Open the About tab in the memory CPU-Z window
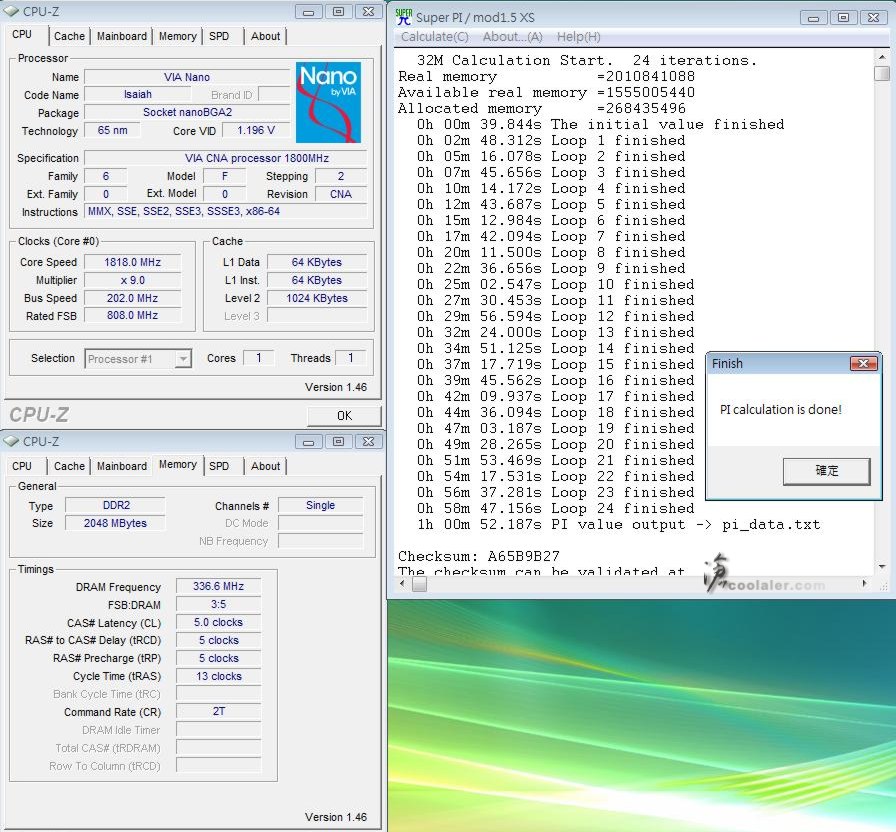 pyautogui.click(x=265, y=466)
